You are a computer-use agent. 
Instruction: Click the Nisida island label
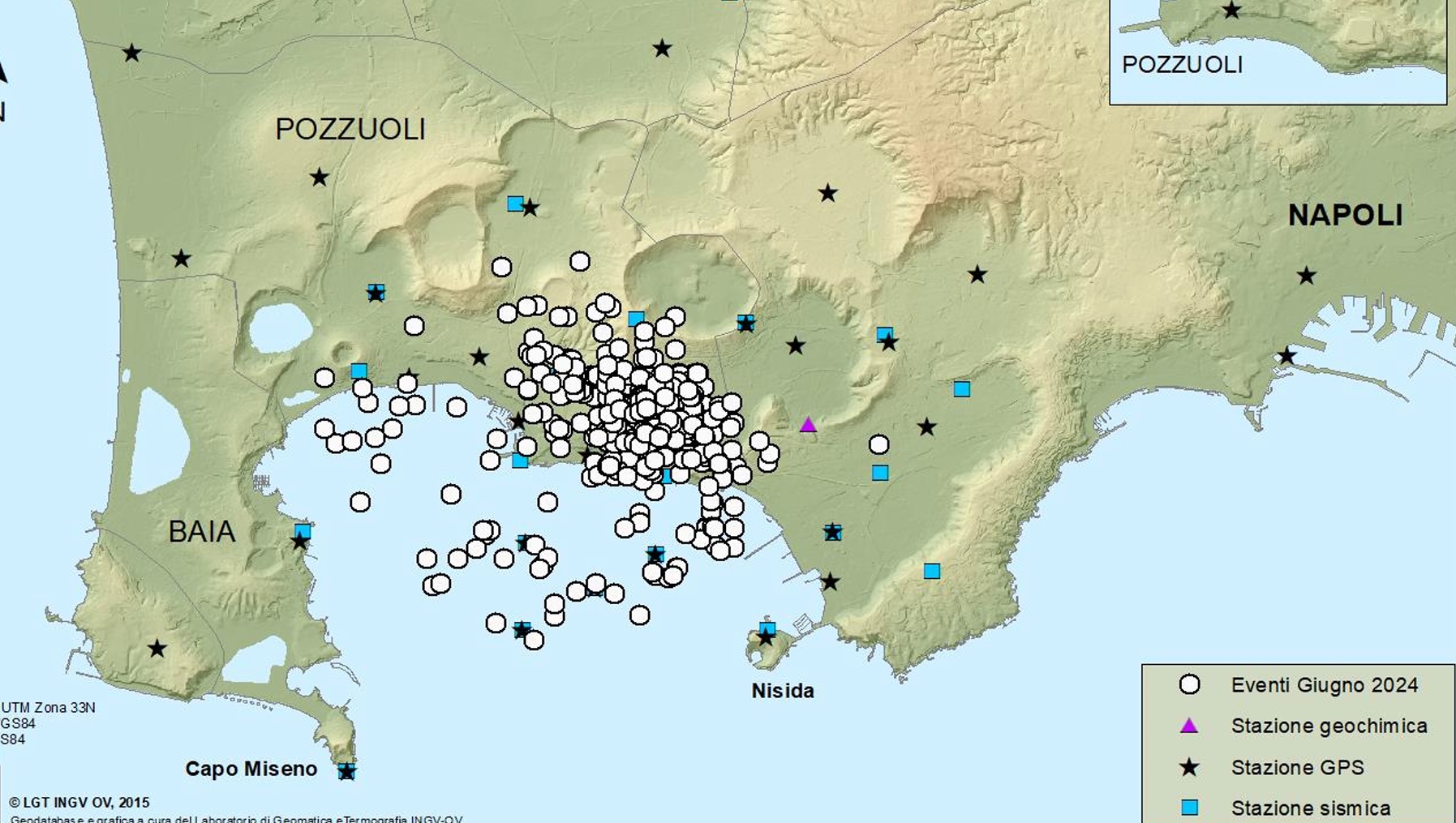pos(783,691)
